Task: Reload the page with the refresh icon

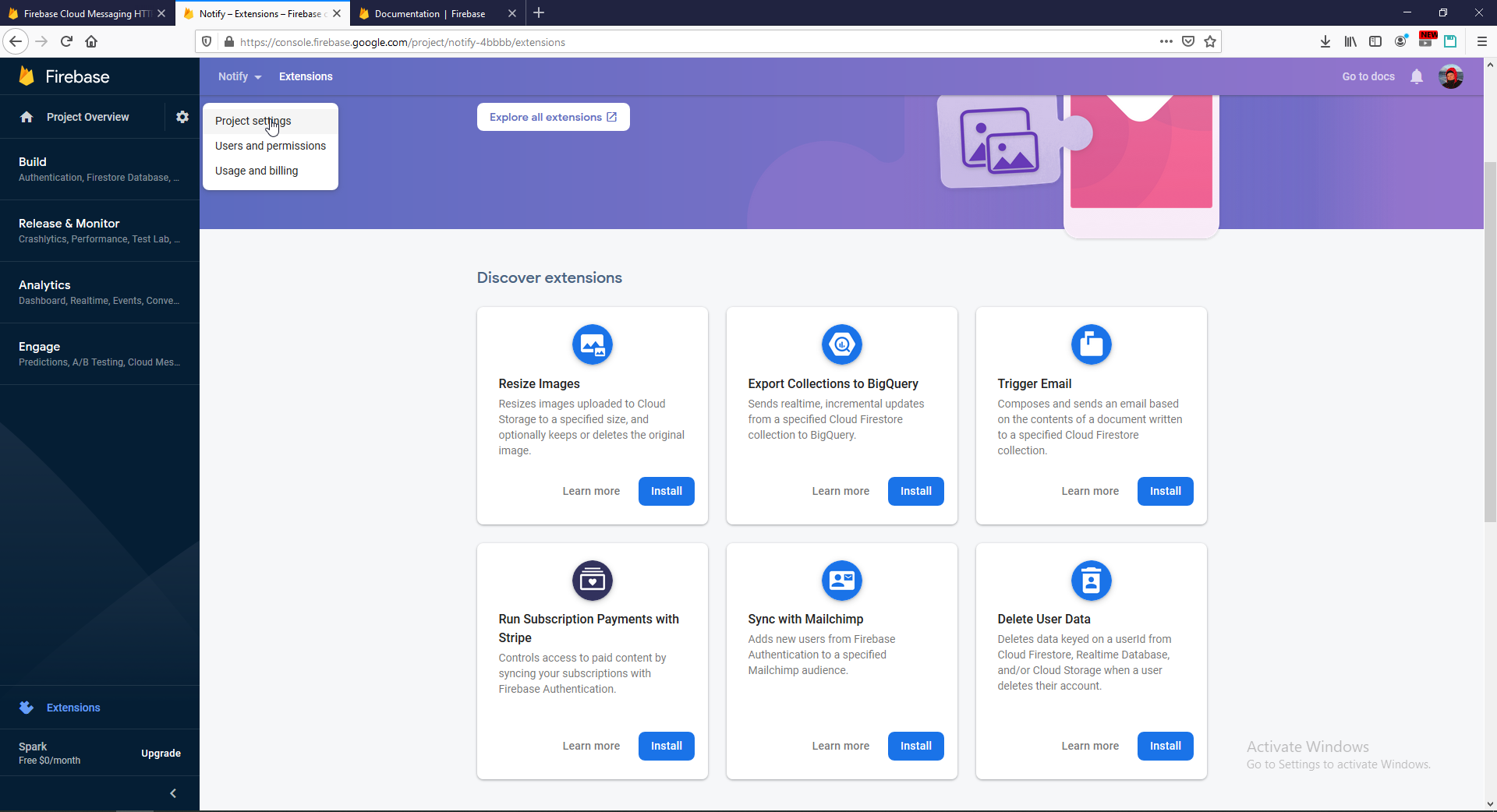Action: pyautogui.click(x=66, y=41)
